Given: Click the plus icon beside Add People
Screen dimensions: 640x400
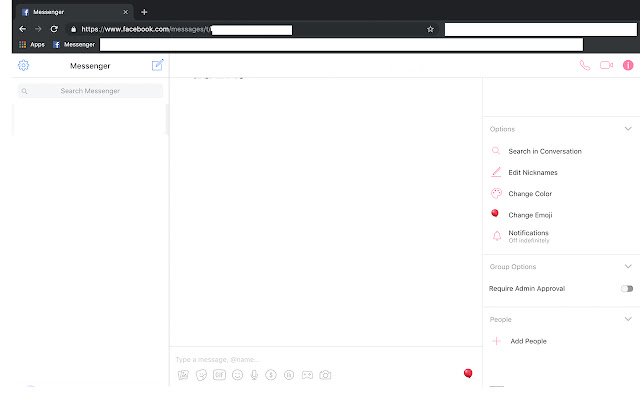Looking at the screenshot, I should pos(496,341).
